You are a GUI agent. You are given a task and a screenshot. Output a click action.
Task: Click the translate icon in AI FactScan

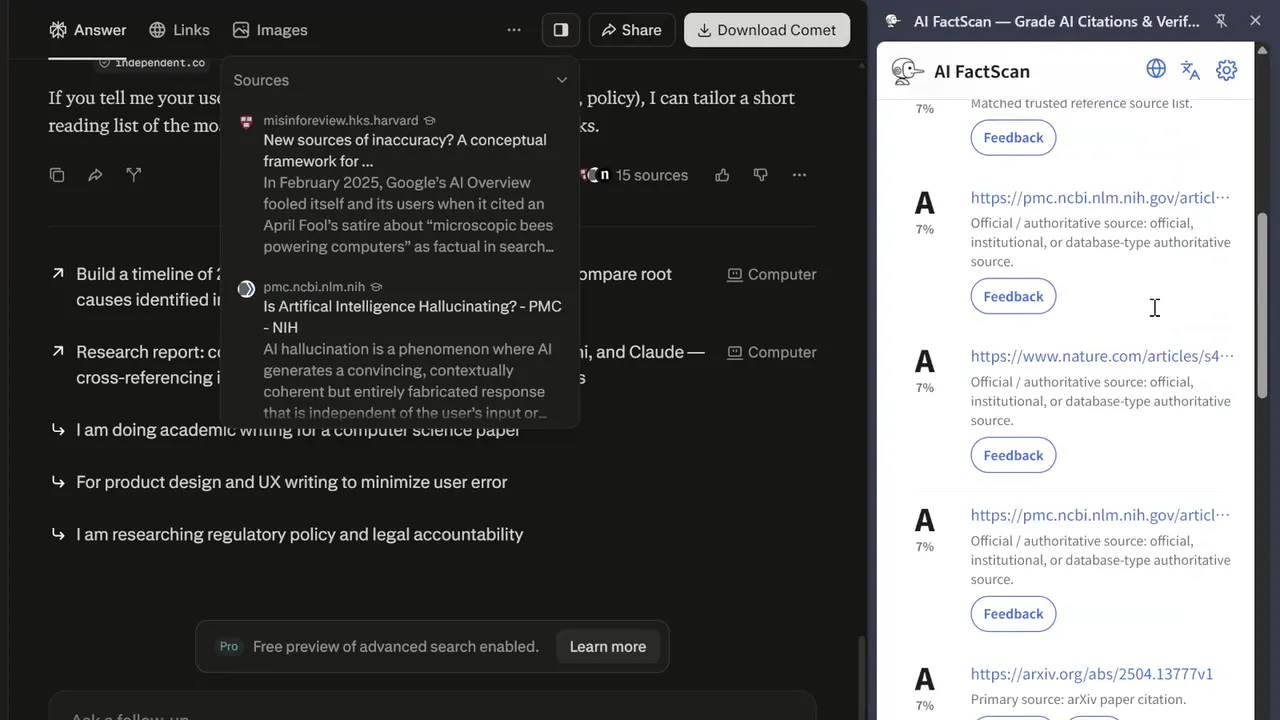point(1190,69)
